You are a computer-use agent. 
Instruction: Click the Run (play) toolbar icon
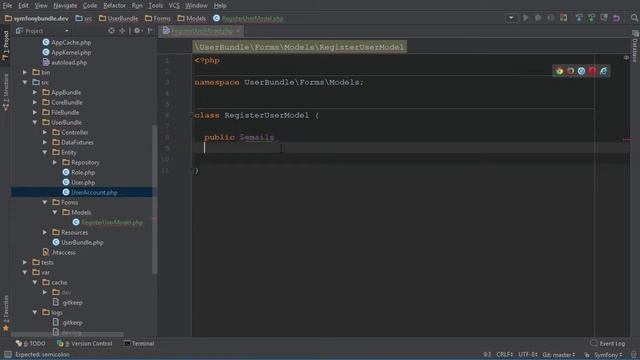[x=526, y=18]
